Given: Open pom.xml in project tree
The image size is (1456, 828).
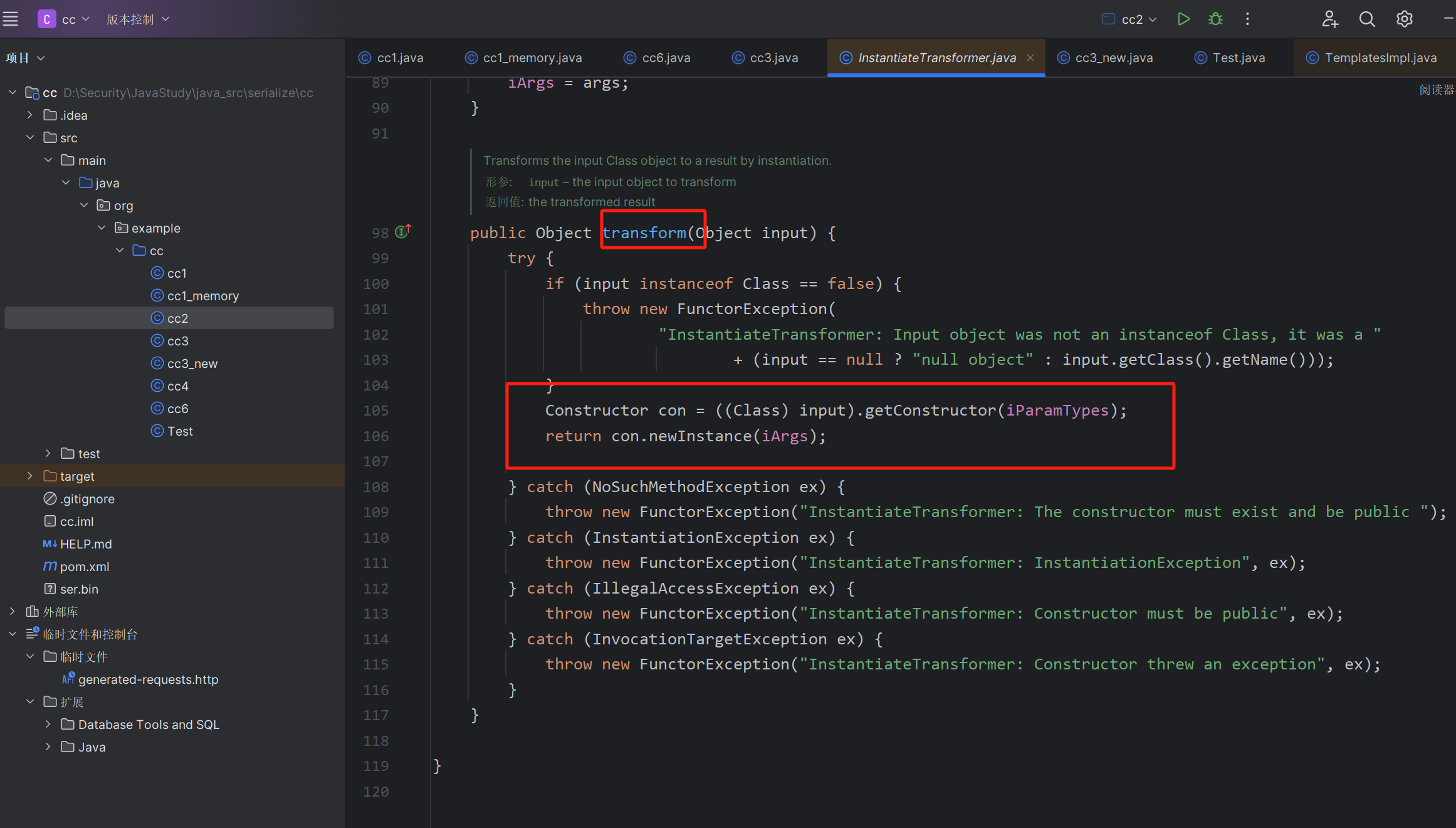Looking at the screenshot, I should pos(84,567).
